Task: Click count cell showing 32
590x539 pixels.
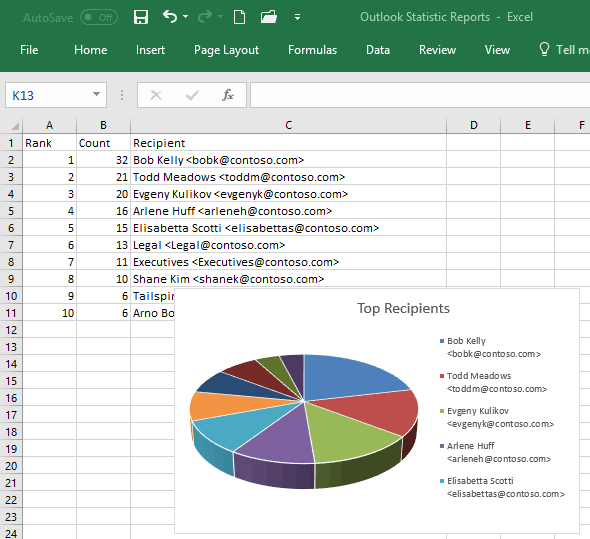Action: (x=103, y=160)
